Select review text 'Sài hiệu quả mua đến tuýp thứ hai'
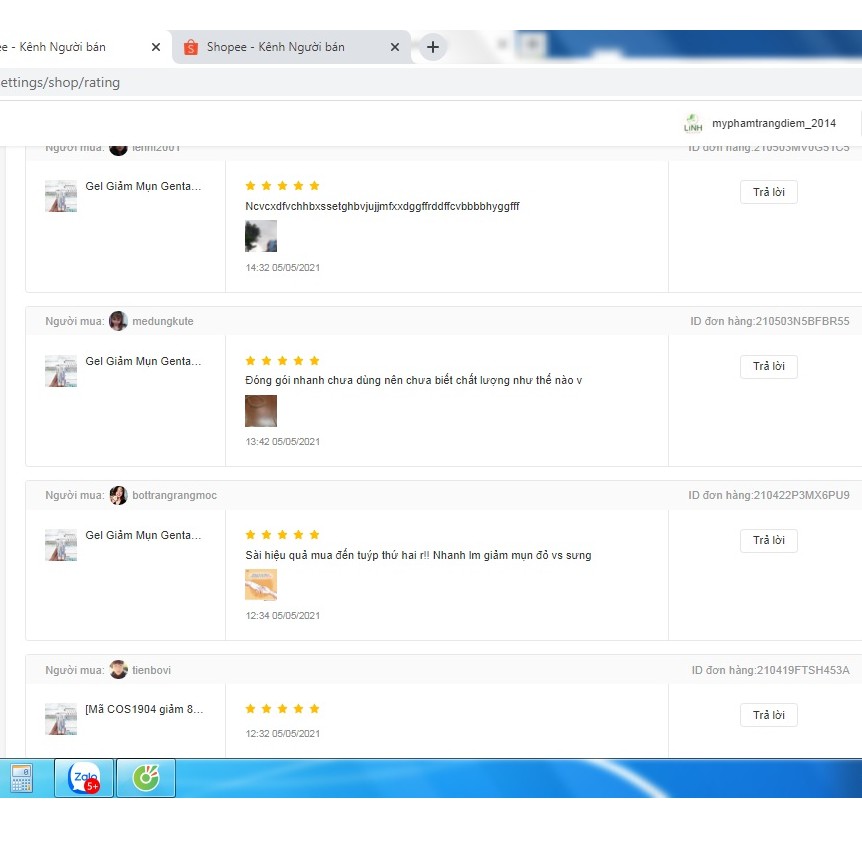The height and width of the screenshot is (862, 862). (331, 555)
